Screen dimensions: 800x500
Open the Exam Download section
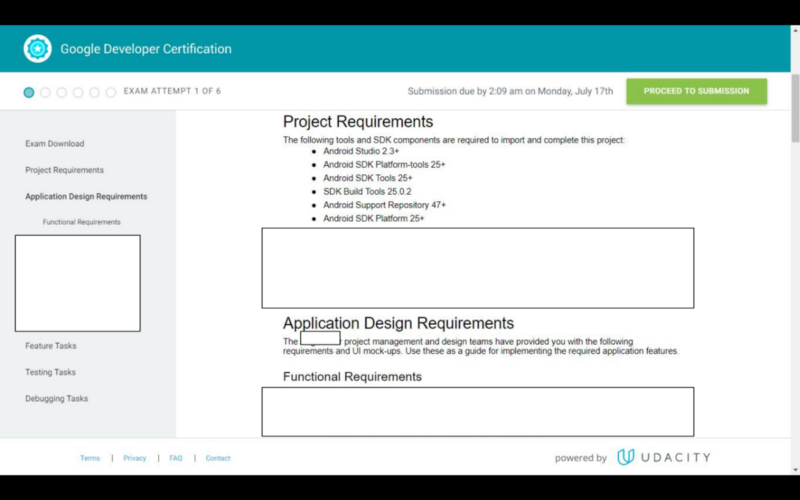(x=55, y=144)
